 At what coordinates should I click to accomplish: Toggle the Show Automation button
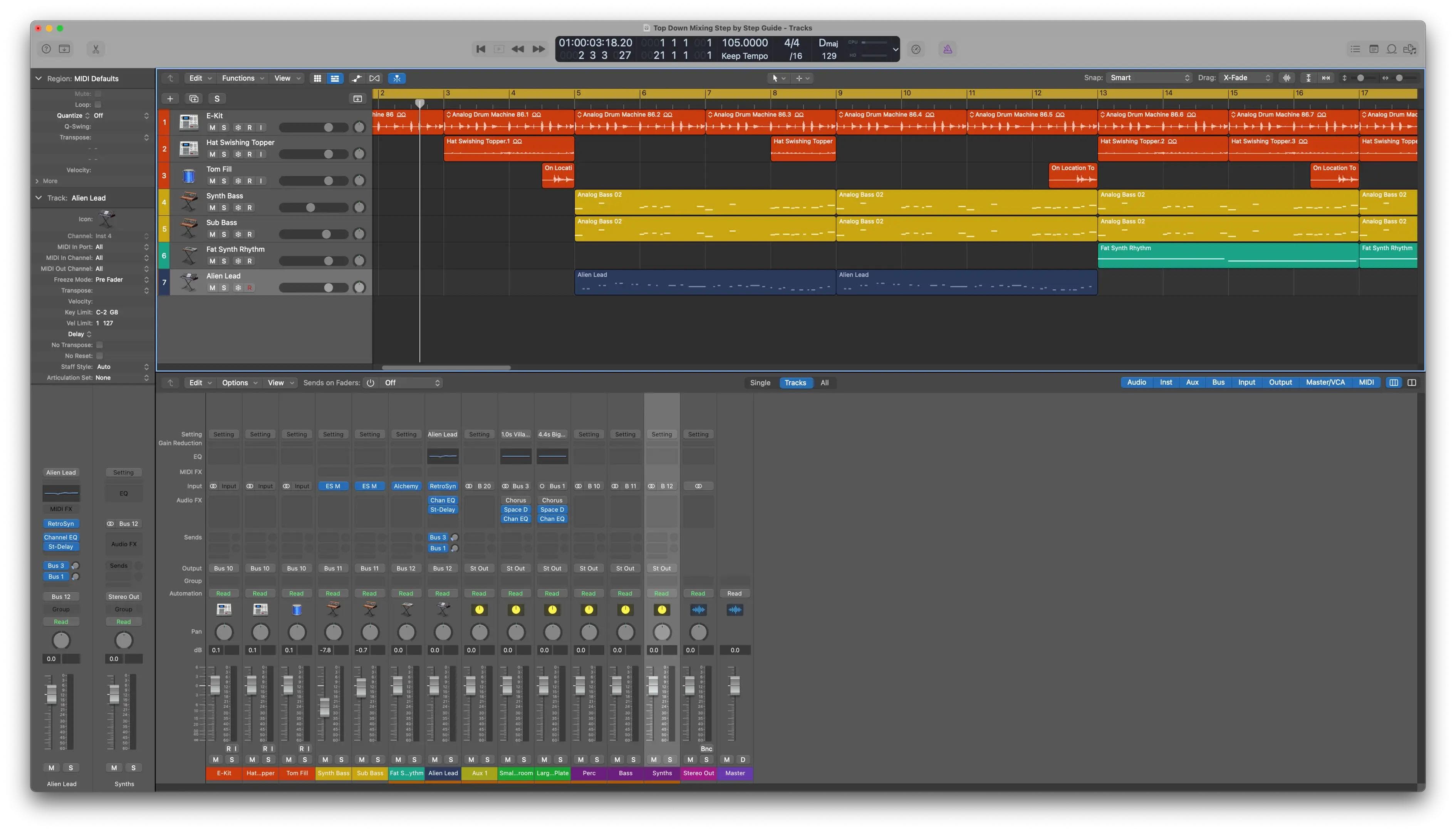(x=357, y=78)
